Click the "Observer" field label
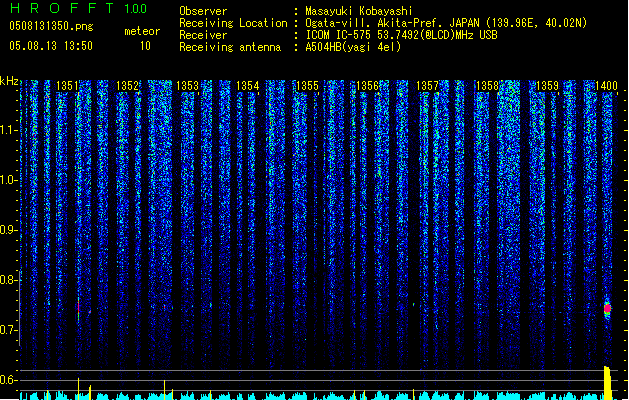The image size is (629, 400). point(203,11)
